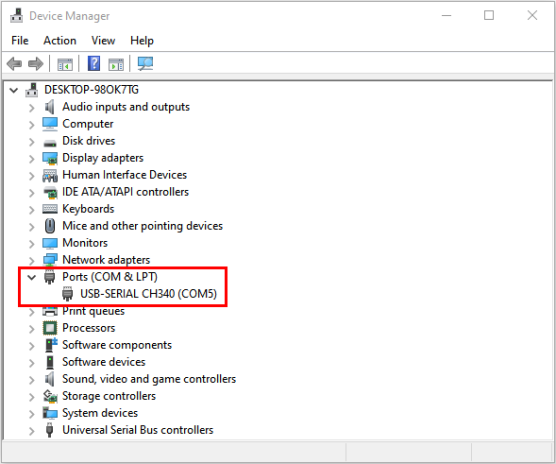556x464 pixels.
Task: Click the Universal Serial Bus controllers icon
Action: click(x=50, y=430)
